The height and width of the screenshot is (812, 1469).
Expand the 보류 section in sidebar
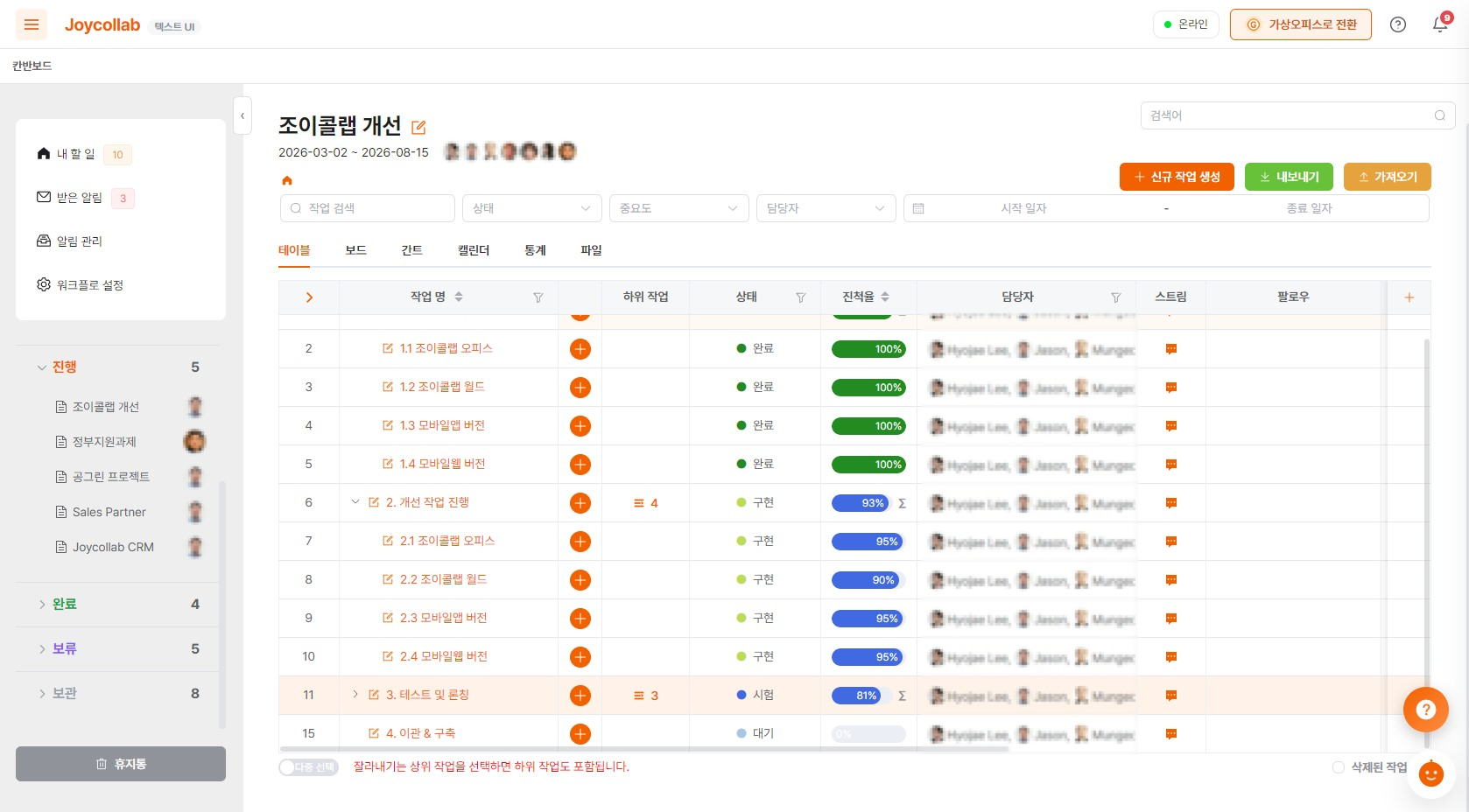(x=41, y=649)
